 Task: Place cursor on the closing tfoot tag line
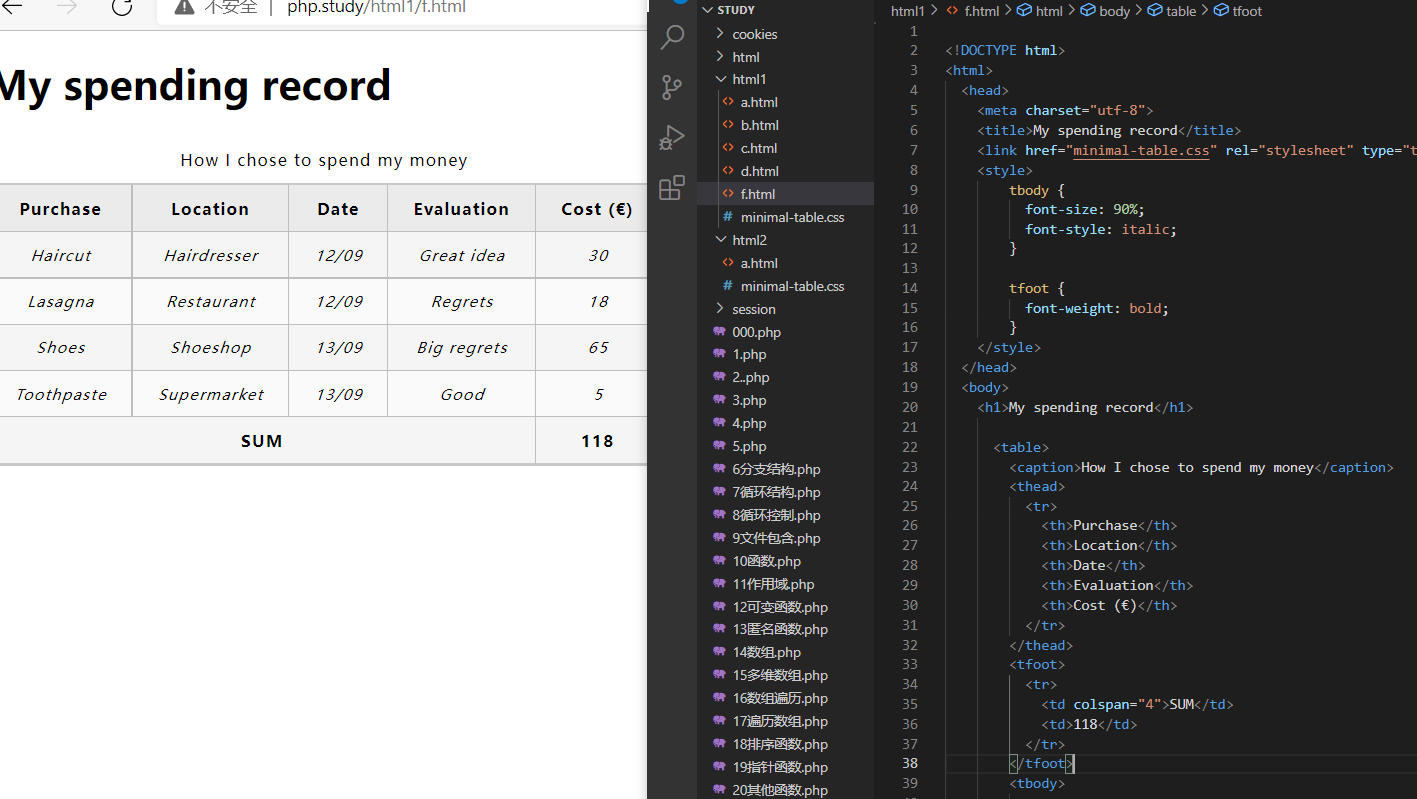(x=1041, y=763)
